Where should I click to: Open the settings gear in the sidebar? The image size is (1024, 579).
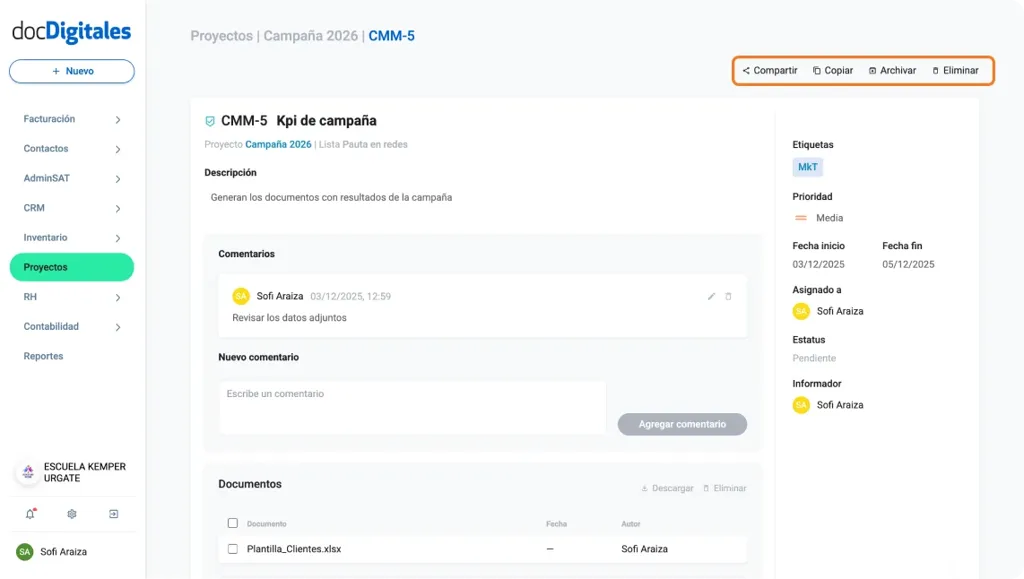point(71,514)
